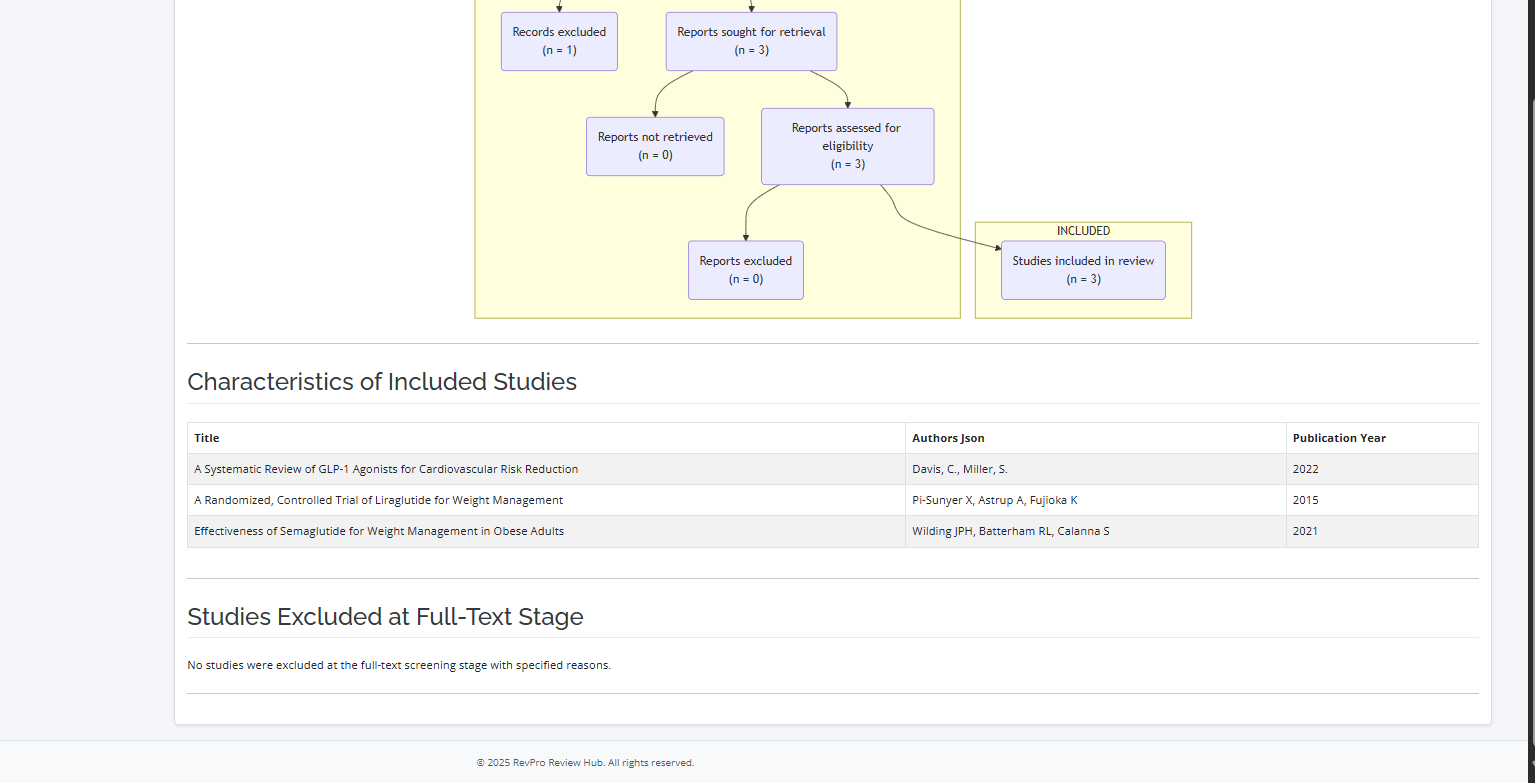Click the Wilding JPH authors cell
This screenshot has height=783, width=1535.
point(1010,531)
